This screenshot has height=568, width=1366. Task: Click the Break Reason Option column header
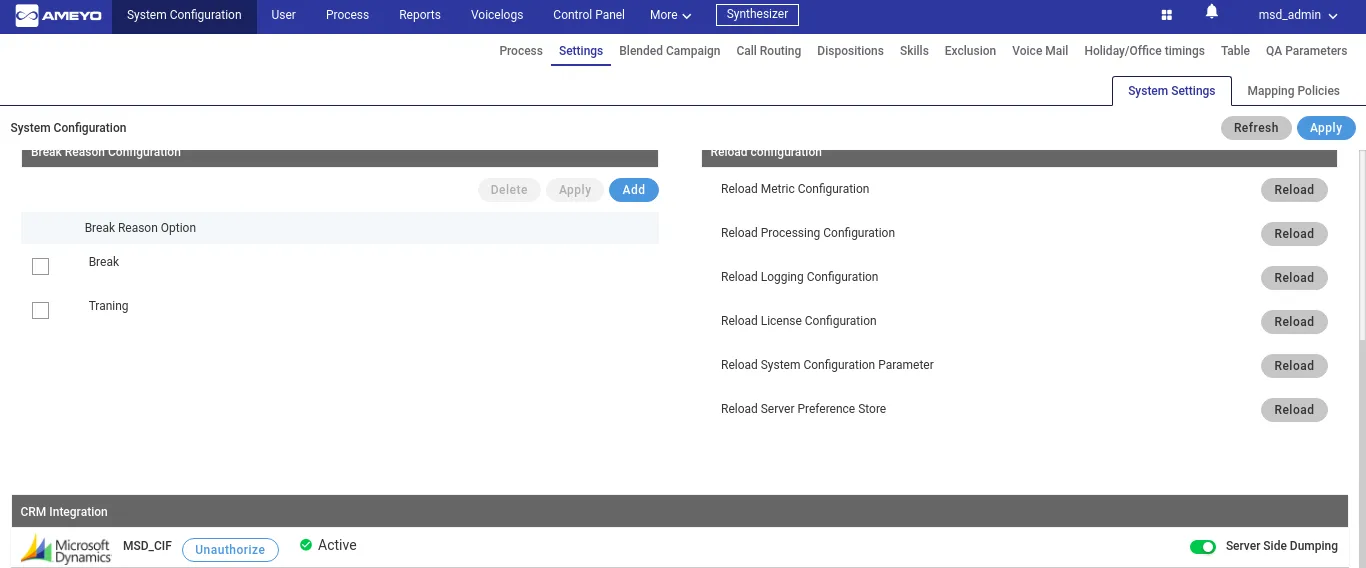(140, 228)
